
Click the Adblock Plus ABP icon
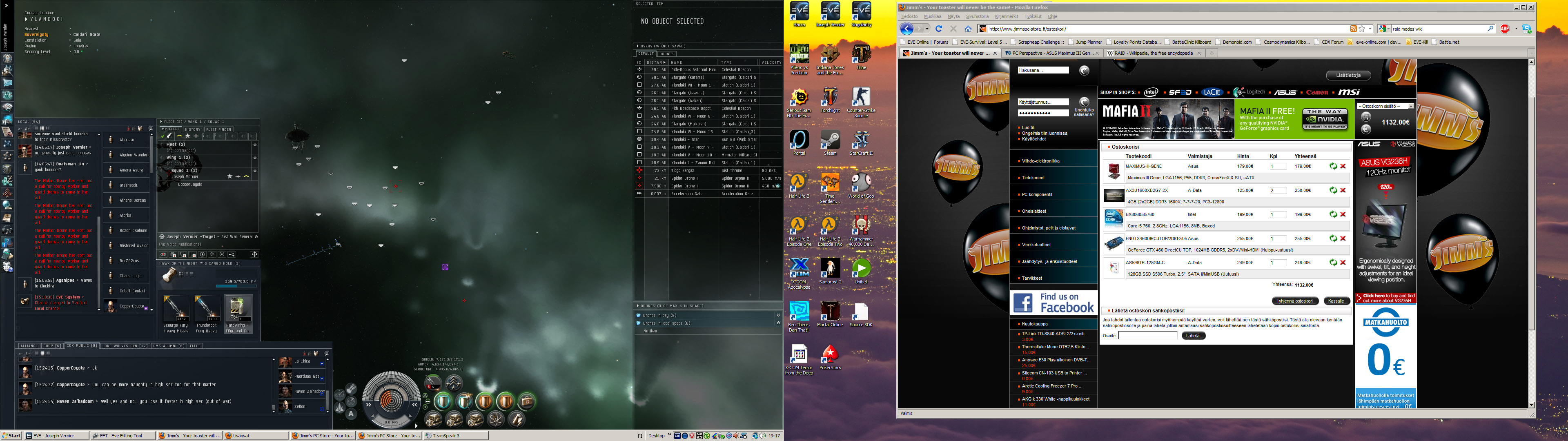tap(1505, 29)
